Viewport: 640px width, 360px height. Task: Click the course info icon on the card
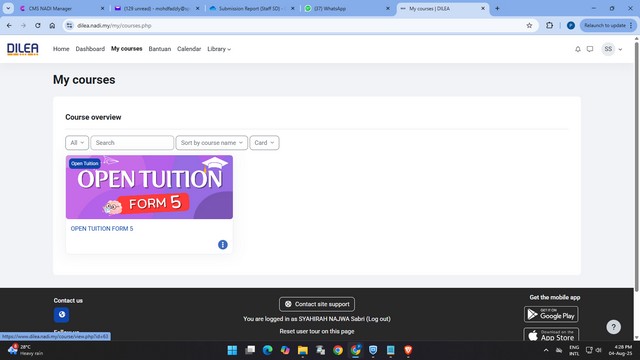(x=222, y=244)
